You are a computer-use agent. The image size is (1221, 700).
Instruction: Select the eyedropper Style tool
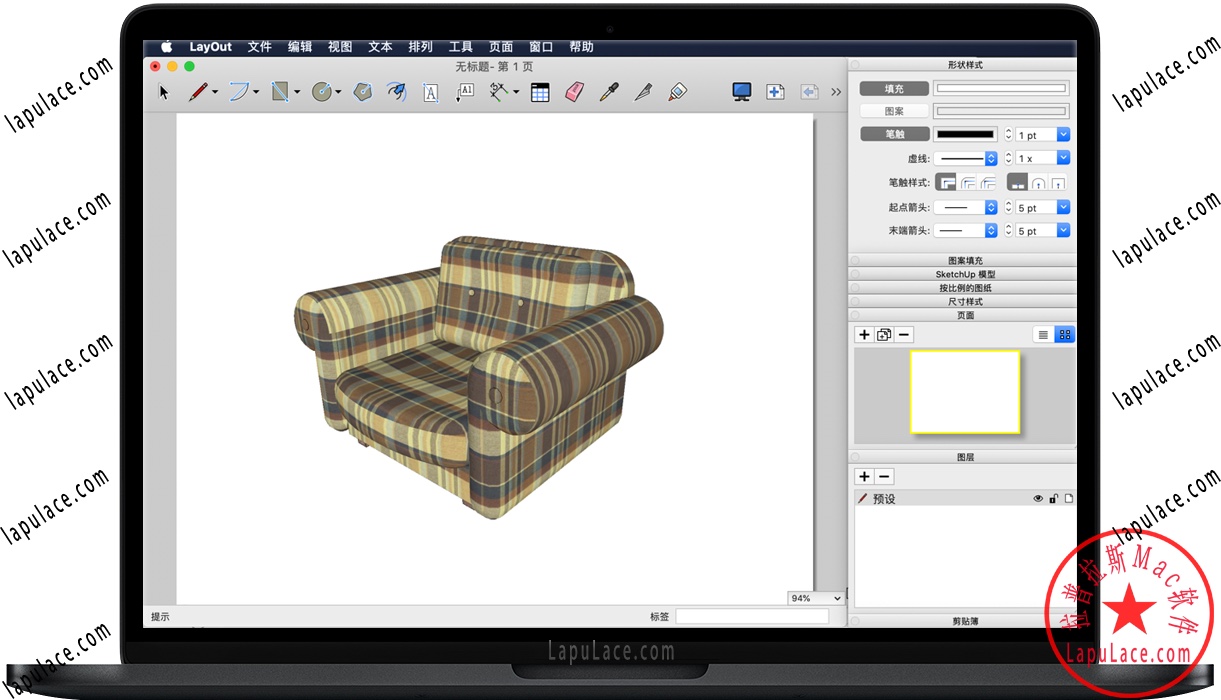click(x=608, y=92)
